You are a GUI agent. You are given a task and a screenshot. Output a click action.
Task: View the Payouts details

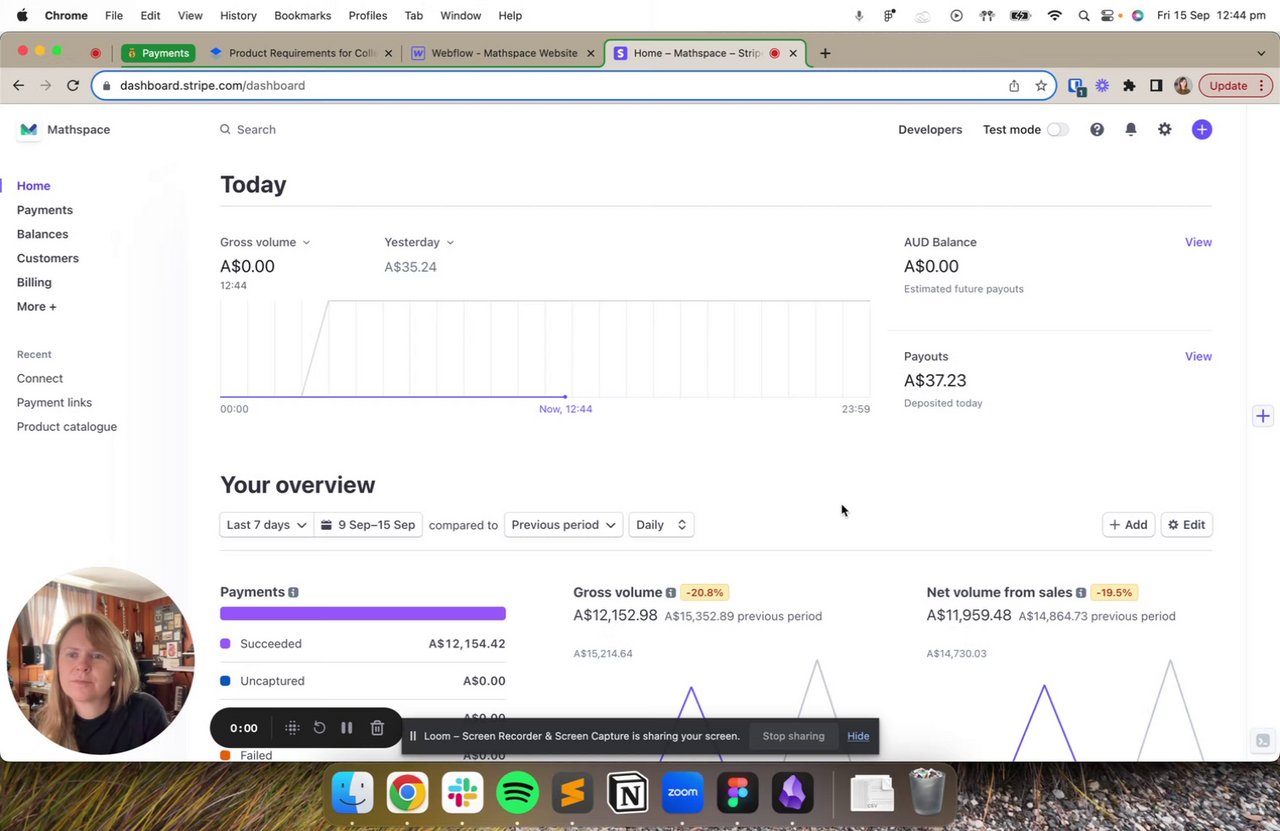pyautogui.click(x=1198, y=356)
